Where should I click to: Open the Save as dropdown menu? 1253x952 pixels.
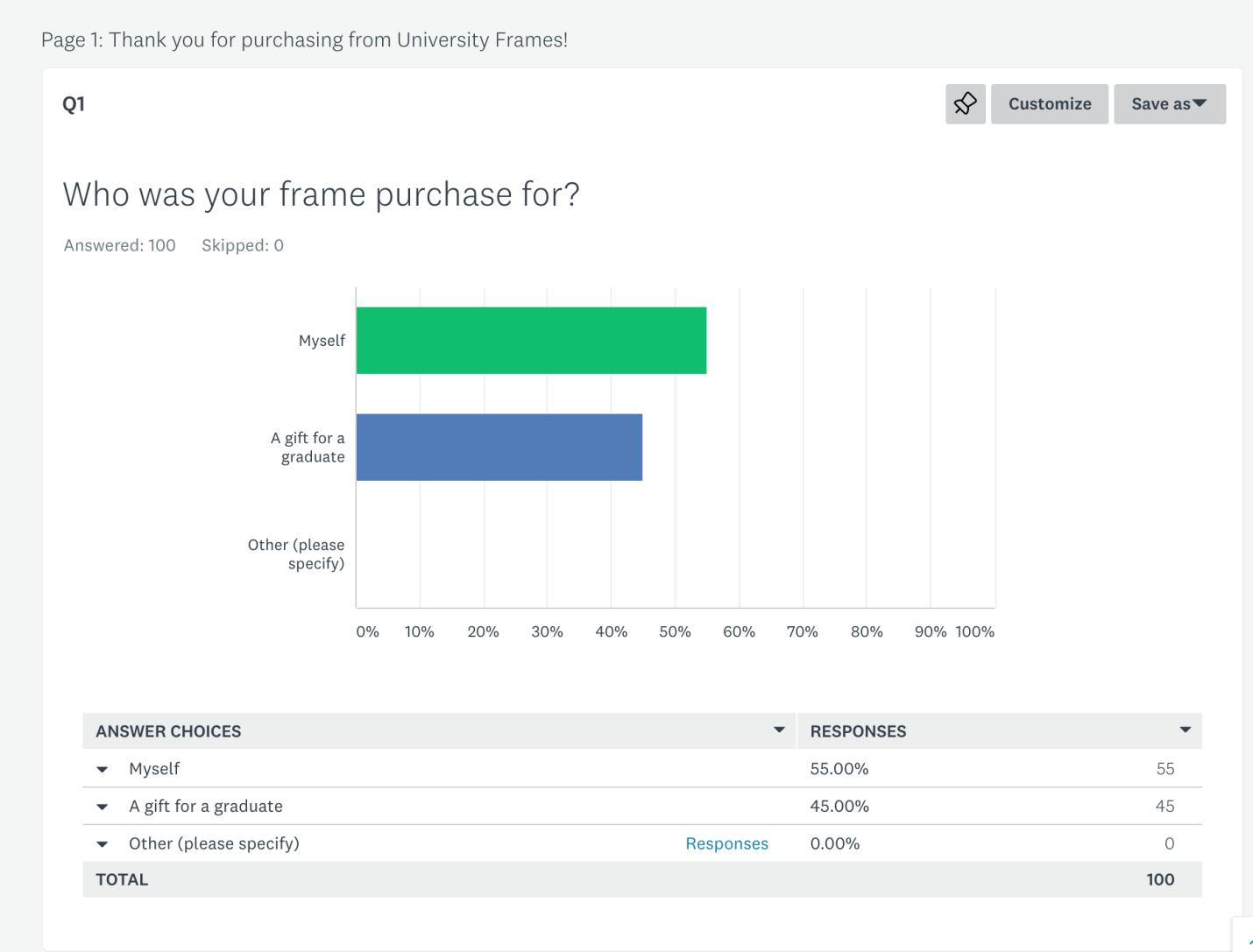point(1169,103)
